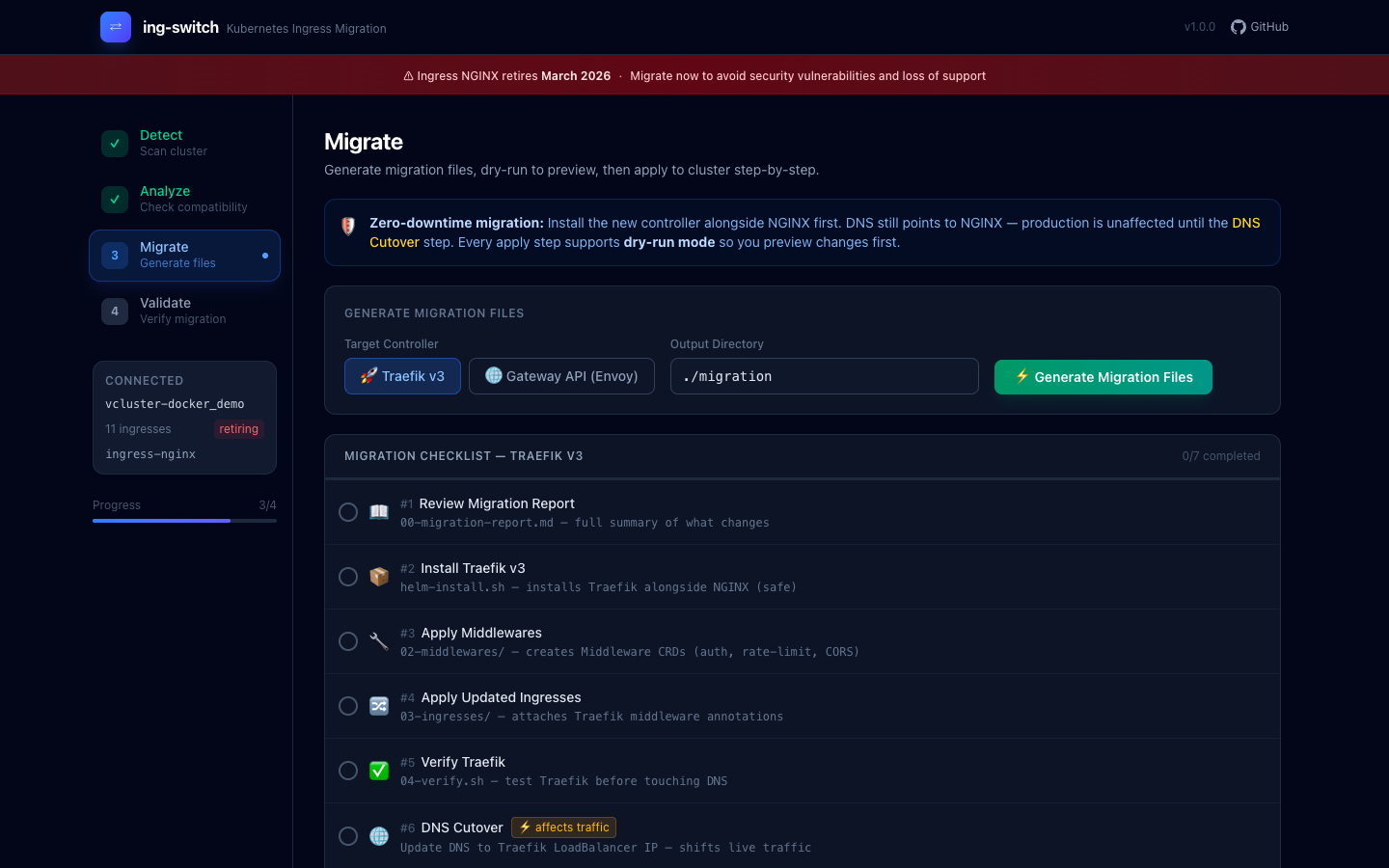Viewport: 1389px width, 868px height.
Task: Click the ing-switch app title
Action: (180, 27)
